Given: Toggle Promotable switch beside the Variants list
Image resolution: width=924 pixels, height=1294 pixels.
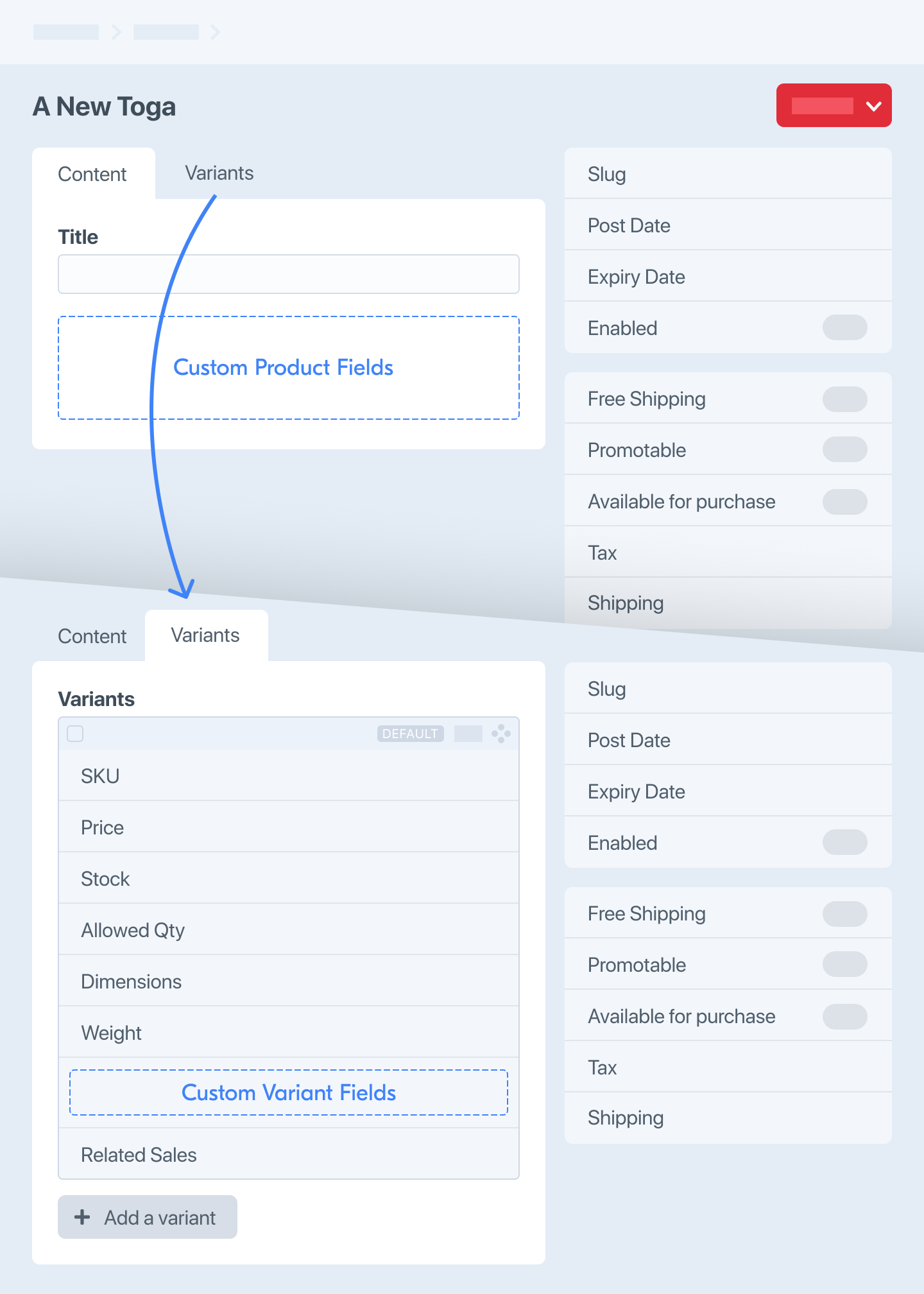Looking at the screenshot, I should click(x=844, y=965).
